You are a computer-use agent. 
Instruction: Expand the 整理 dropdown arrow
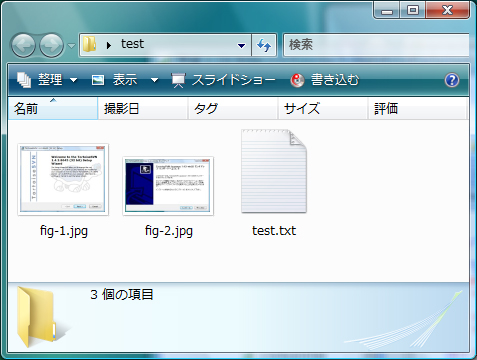pos(73,80)
